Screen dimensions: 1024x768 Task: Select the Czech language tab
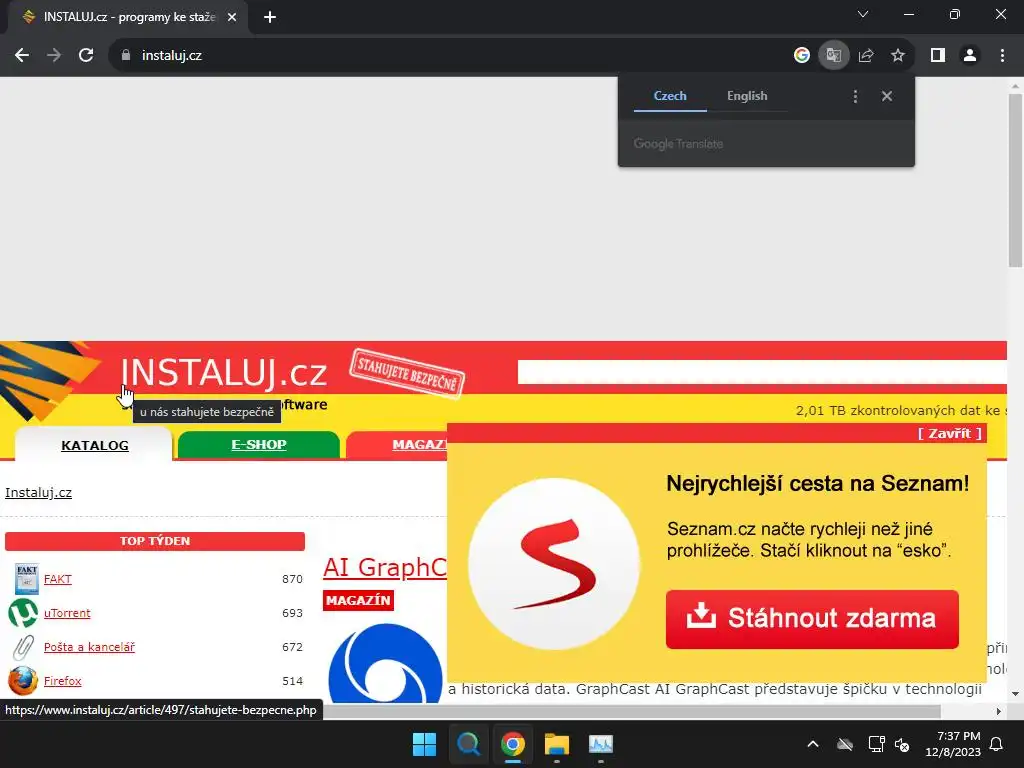click(x=670, y=96)
